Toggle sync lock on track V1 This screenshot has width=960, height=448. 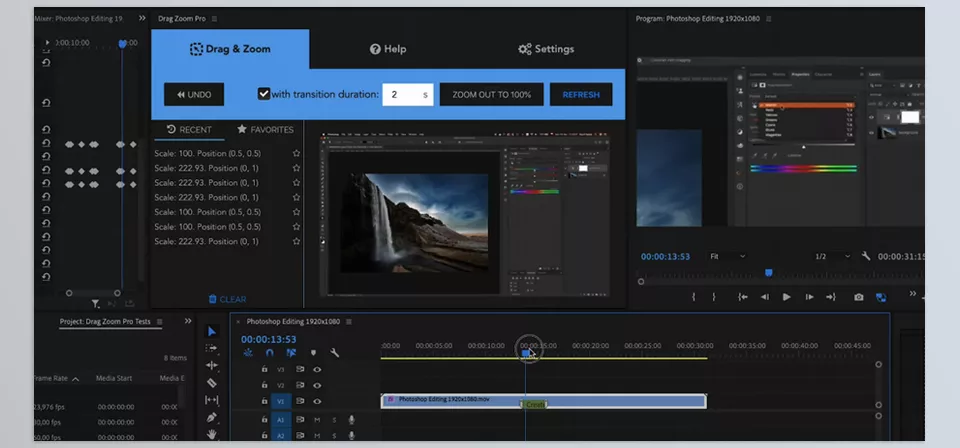tap(300, 401)
